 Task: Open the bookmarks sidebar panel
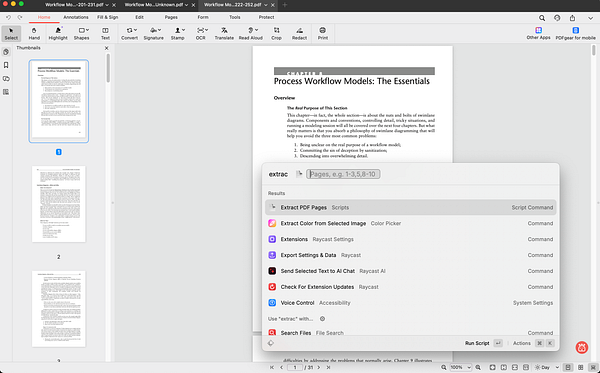6,65
